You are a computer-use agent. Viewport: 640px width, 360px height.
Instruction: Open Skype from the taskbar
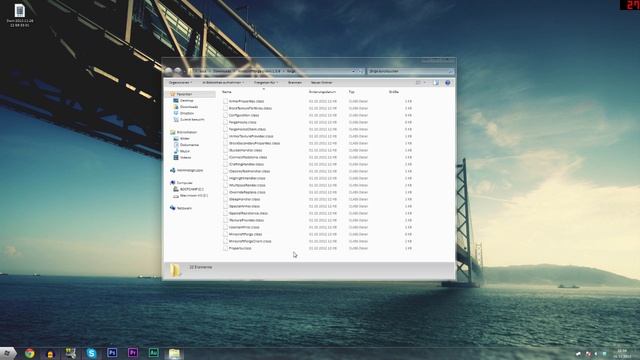(x=91, y=353)
